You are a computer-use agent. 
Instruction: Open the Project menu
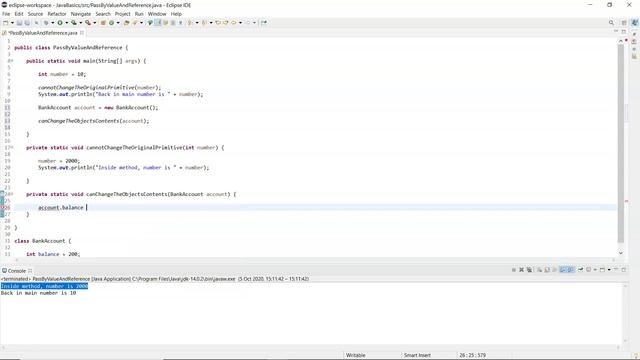(122, 14)
